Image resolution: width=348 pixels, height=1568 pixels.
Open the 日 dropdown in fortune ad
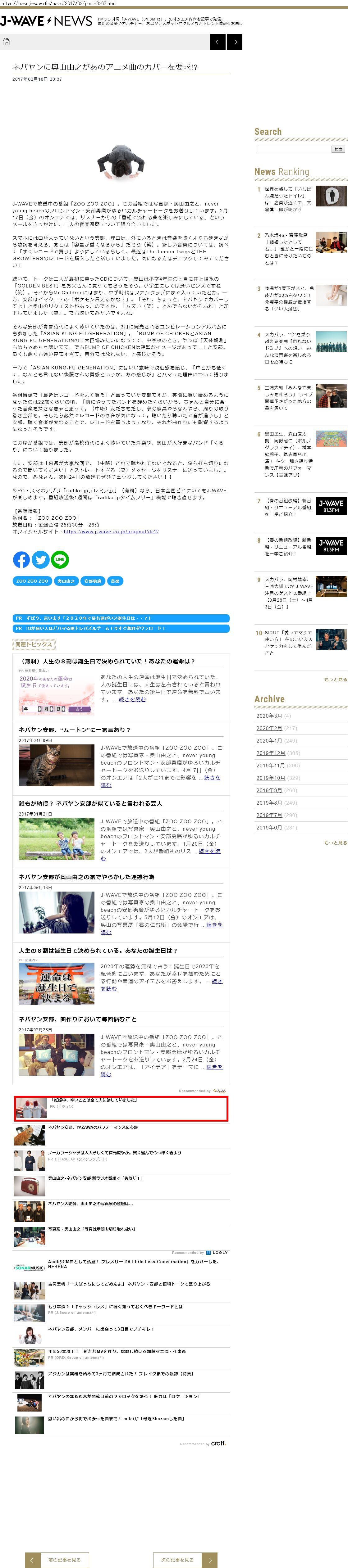60,709
